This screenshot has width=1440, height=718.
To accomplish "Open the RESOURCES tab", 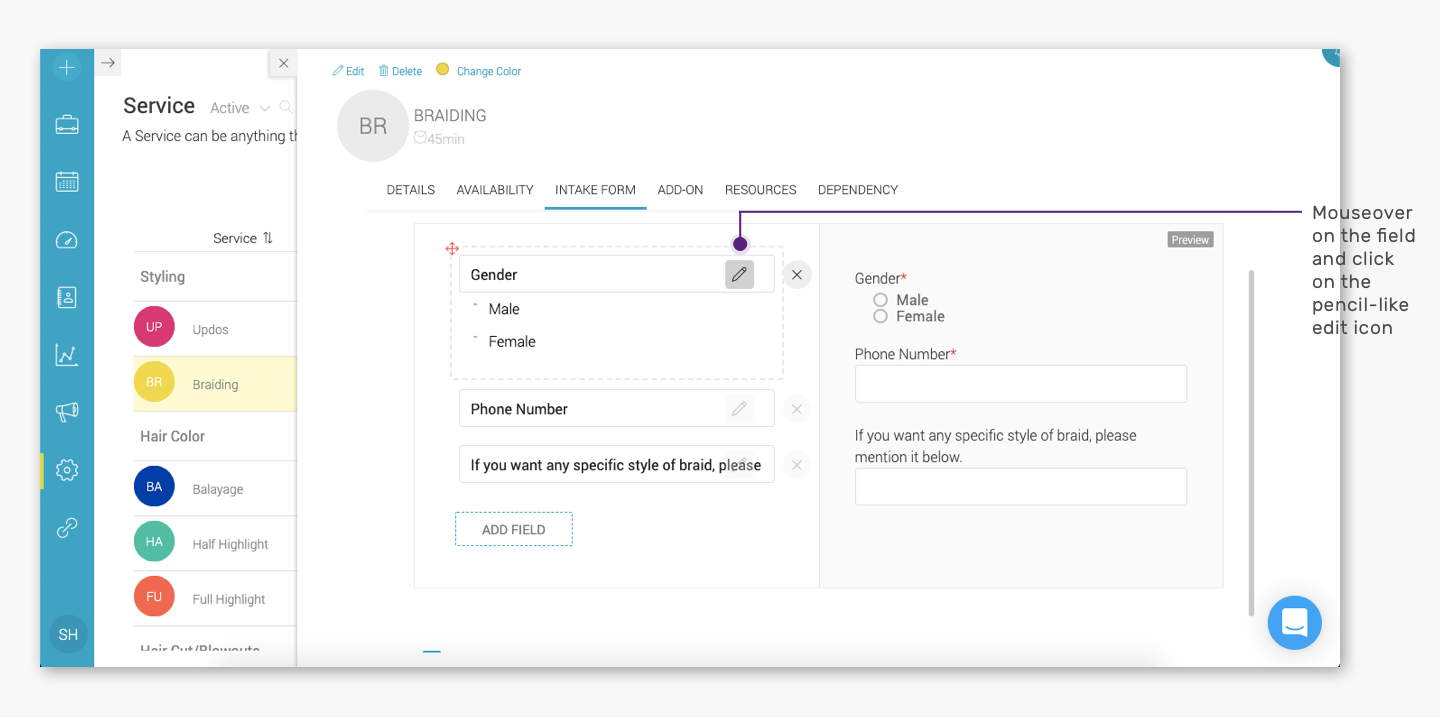I will click(760, 190).
